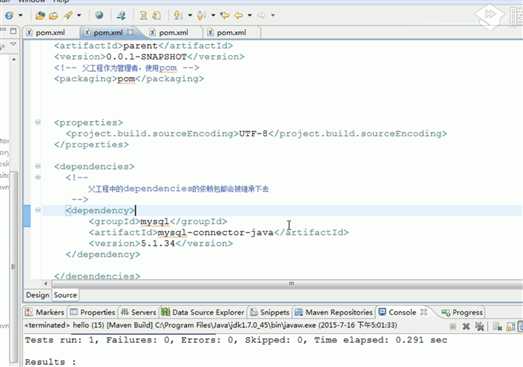523x367 pixels.
Task: Open the web browser globe icon
Action: pos(99,15)
